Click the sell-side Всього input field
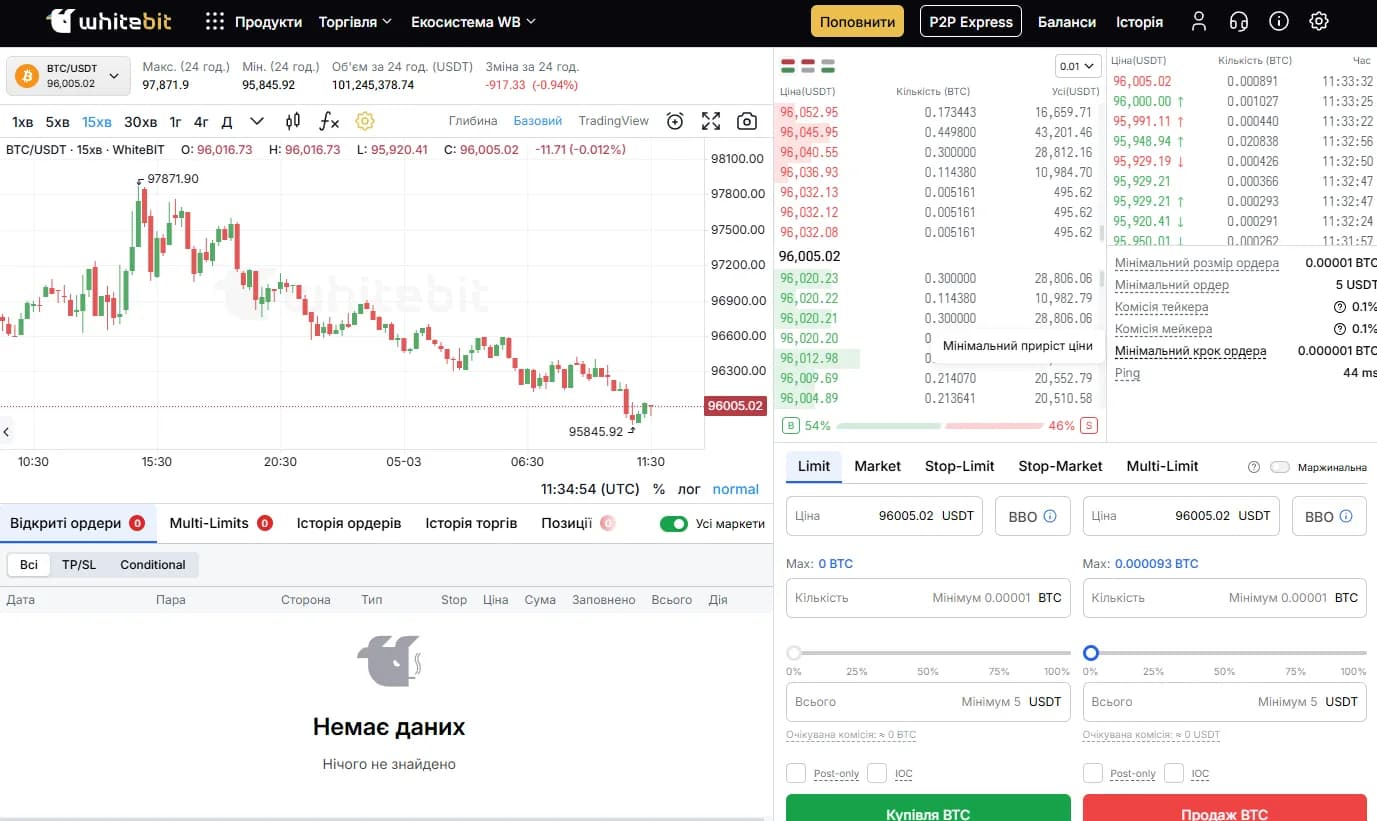The image size is (1377, 821). click(1225, 702)
